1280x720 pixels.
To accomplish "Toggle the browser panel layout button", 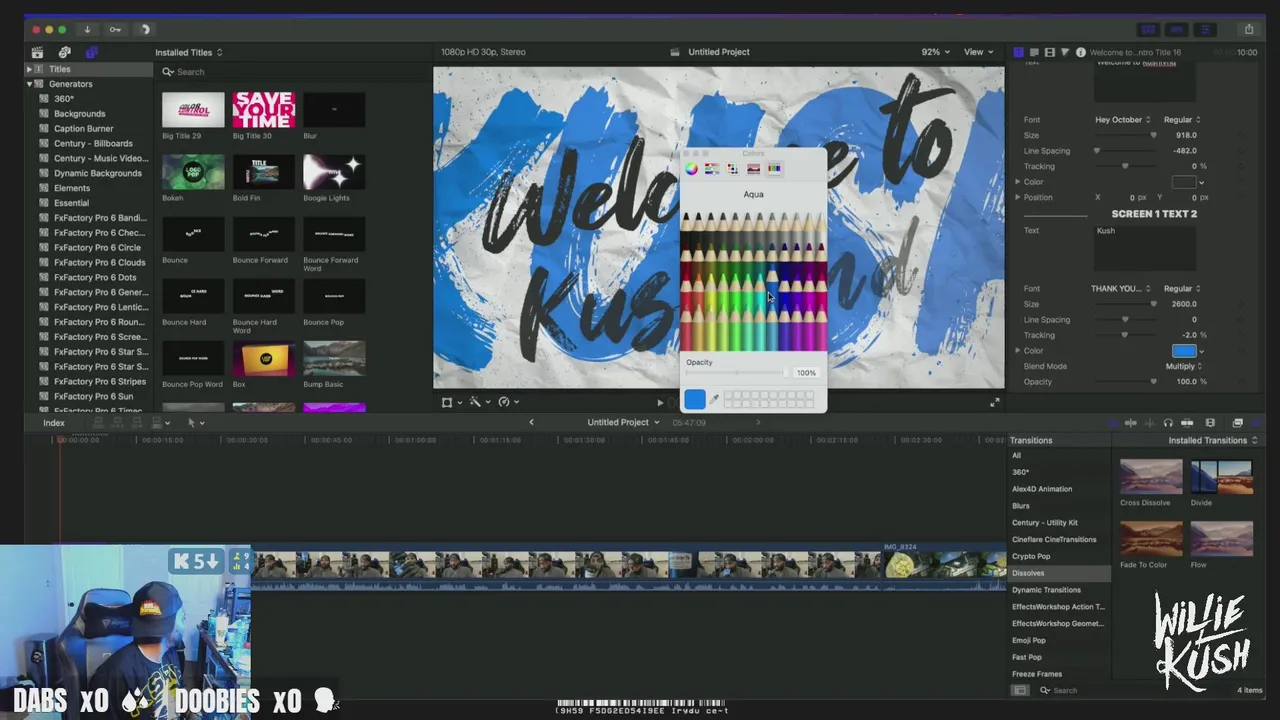I will click(x=1149, y=29).
